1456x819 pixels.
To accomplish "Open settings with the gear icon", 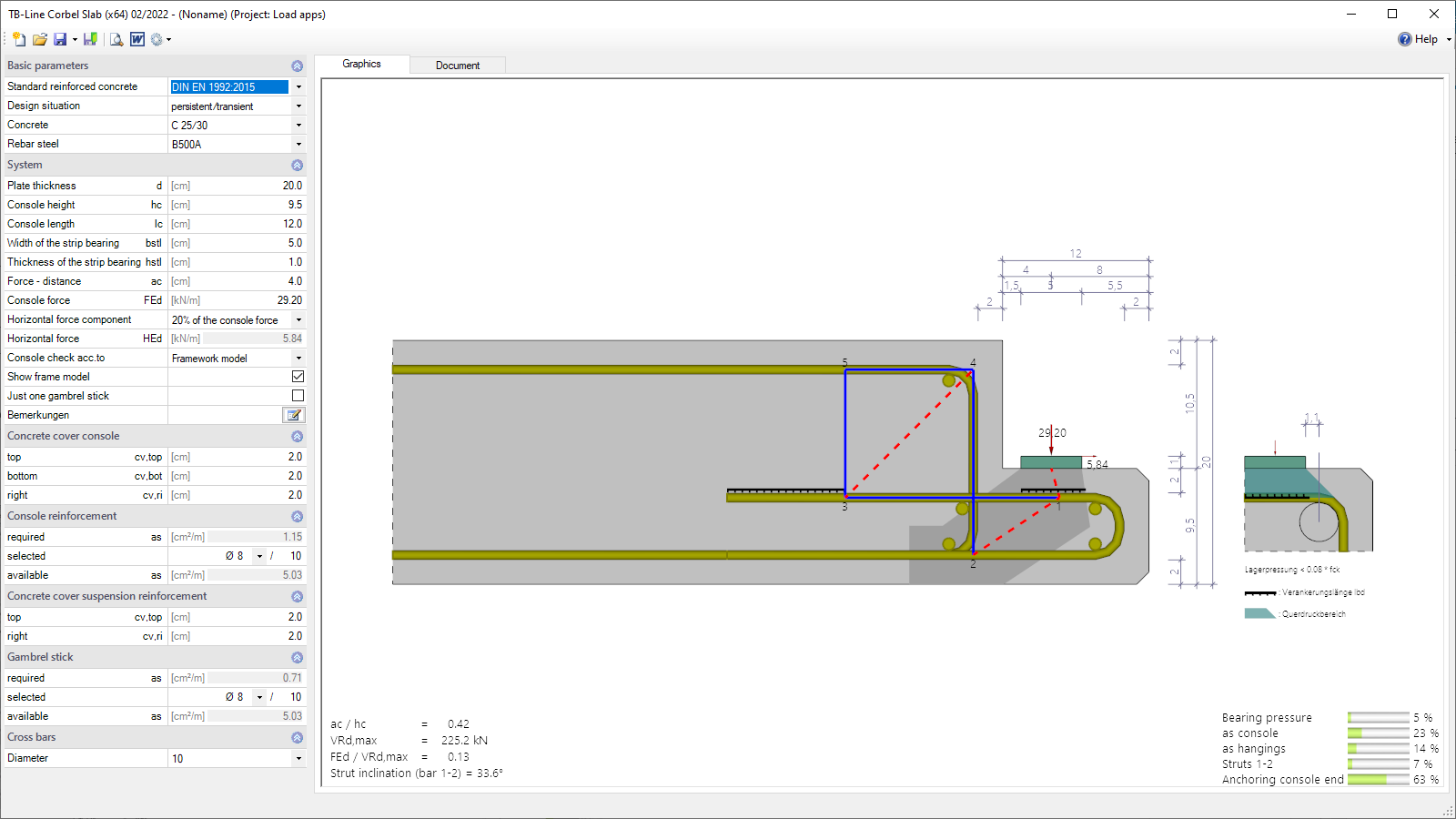I will [x=157, y=39].
